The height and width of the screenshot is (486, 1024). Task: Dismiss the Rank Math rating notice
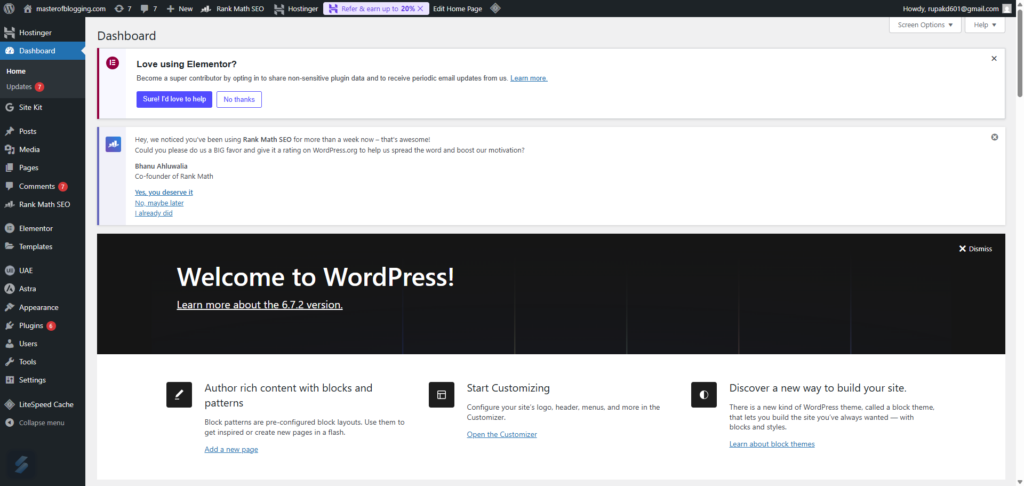coord(995,137)
